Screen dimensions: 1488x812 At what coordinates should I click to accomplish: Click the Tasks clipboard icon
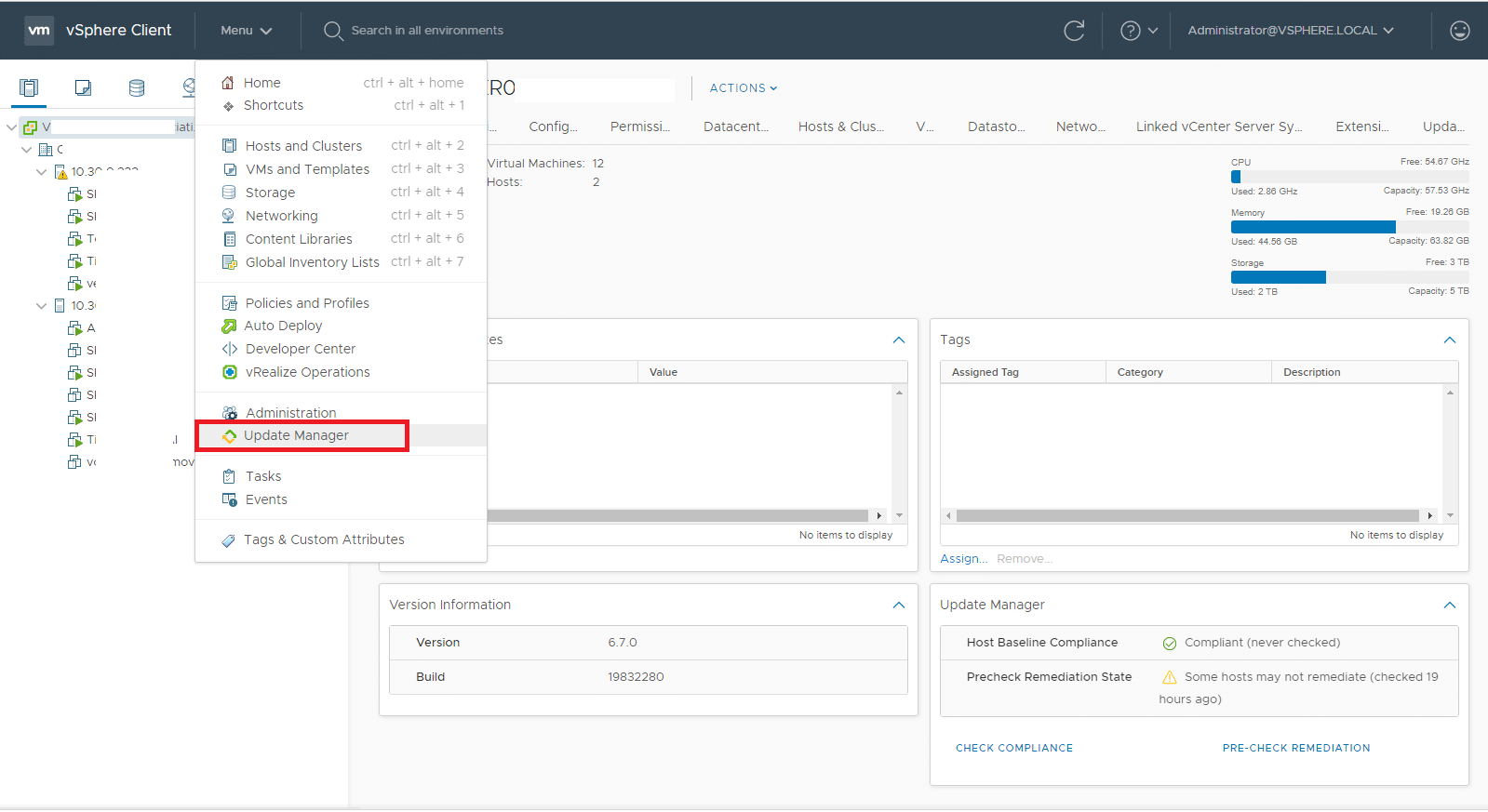(x=229, y=476)
